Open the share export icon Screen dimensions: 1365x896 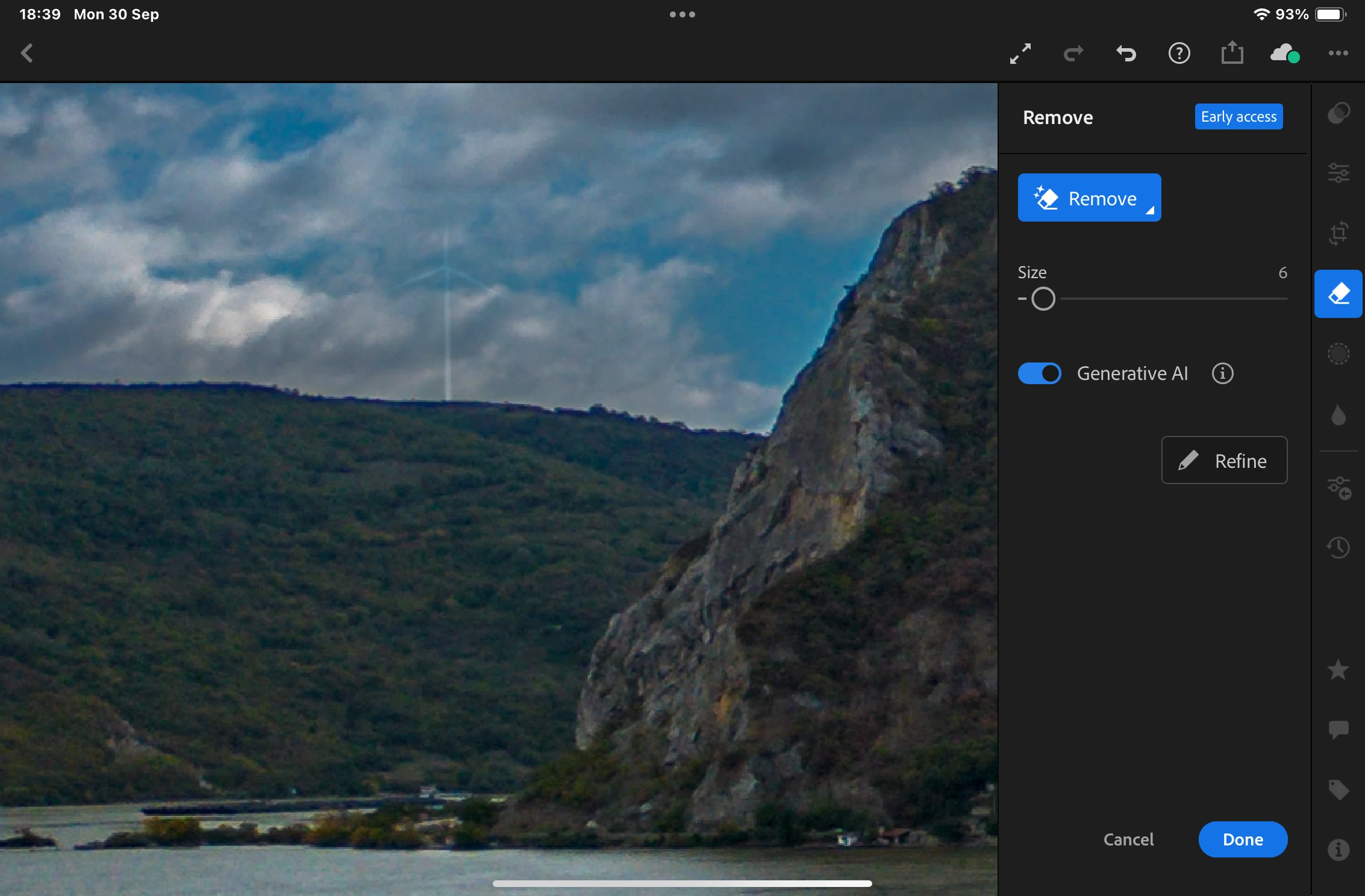[1232, 53]
